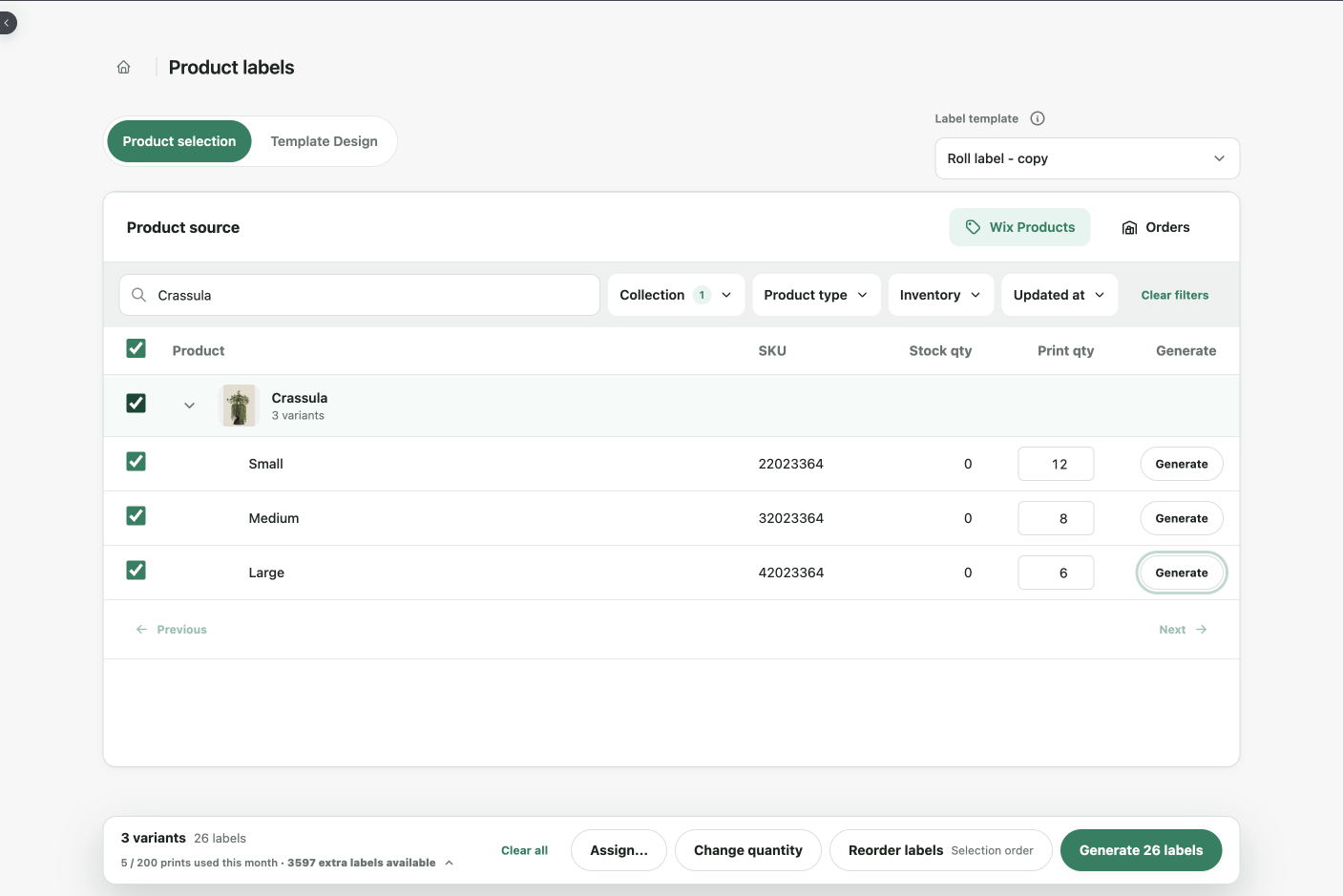Click SKU 22023364
This screenshot has width=1343, height=896.
coord(791,464)
